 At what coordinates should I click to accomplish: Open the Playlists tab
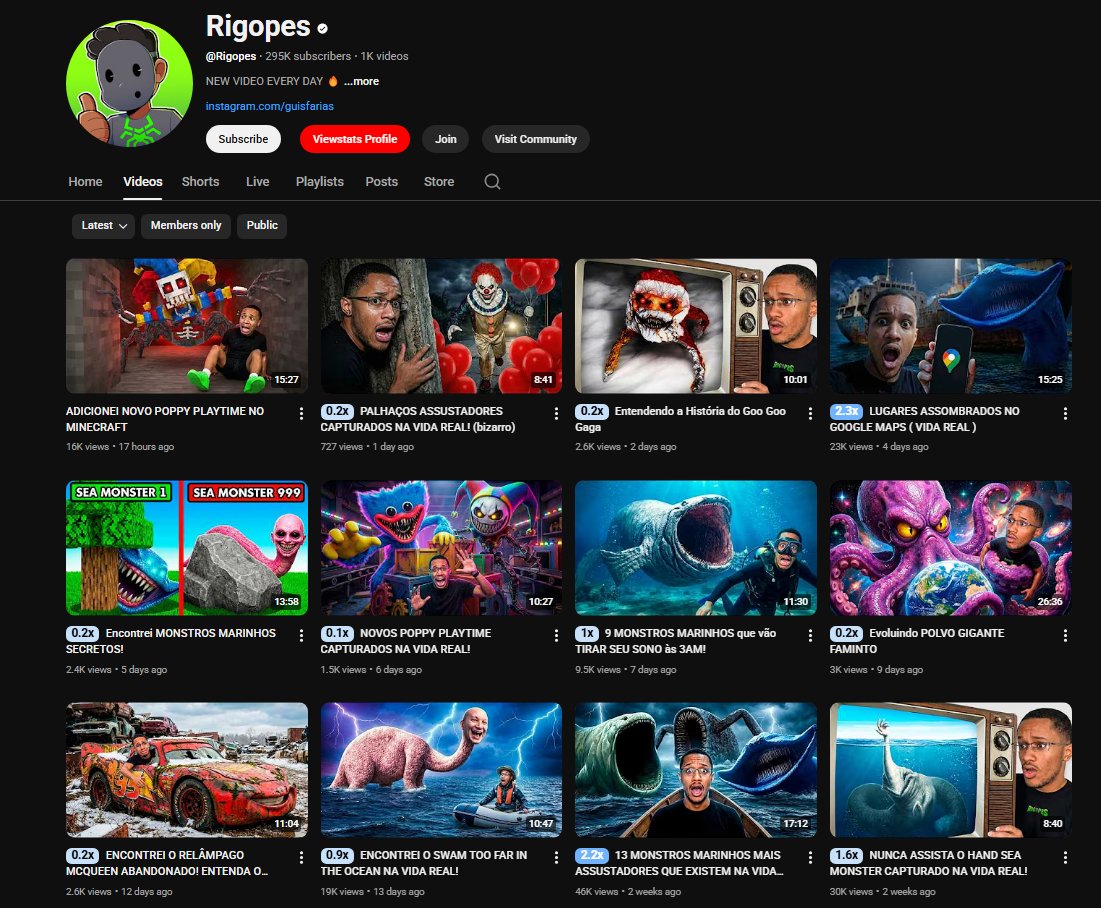tap(319, 181)
